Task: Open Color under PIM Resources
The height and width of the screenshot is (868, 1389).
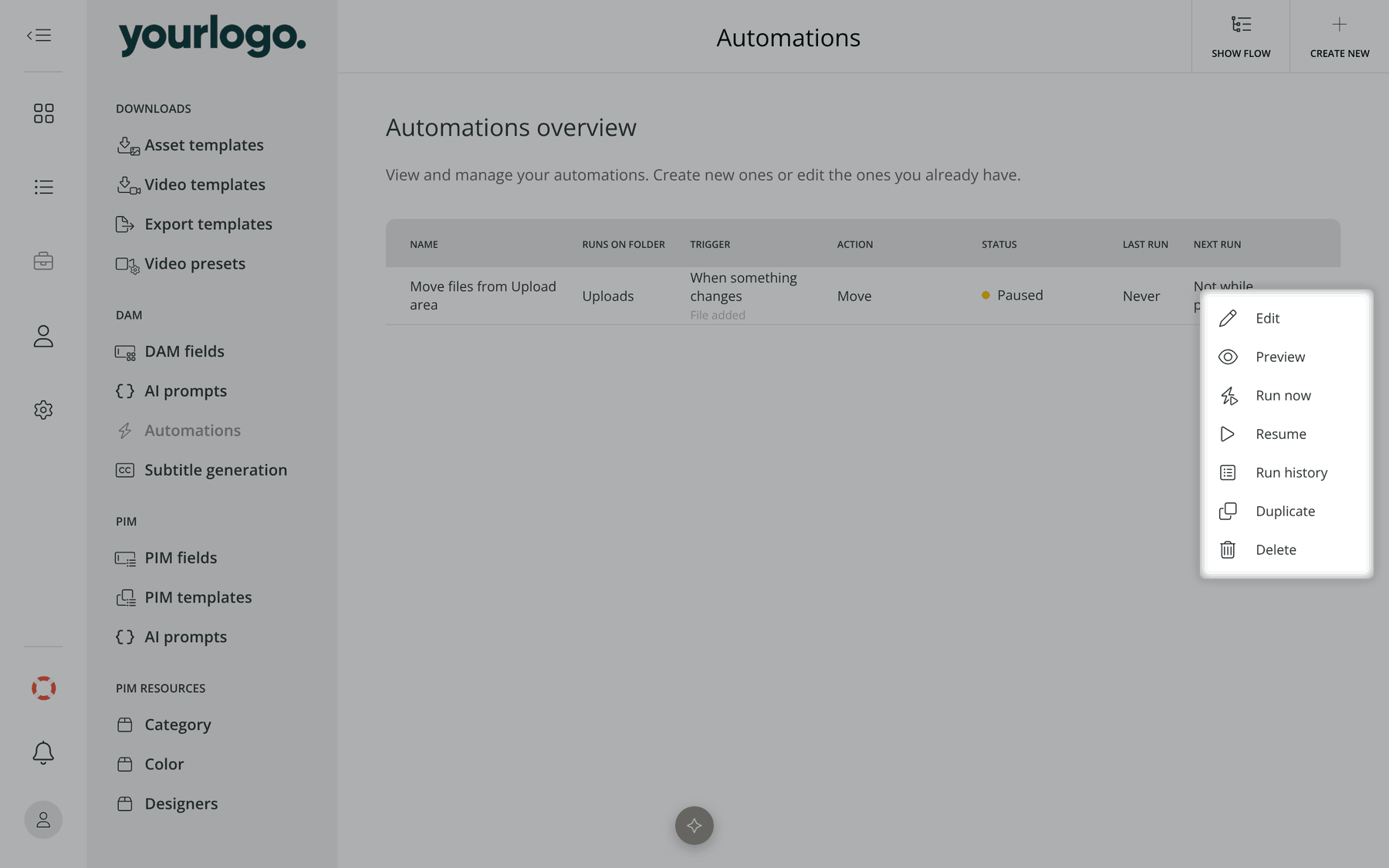Action: (x=150, y=764)
